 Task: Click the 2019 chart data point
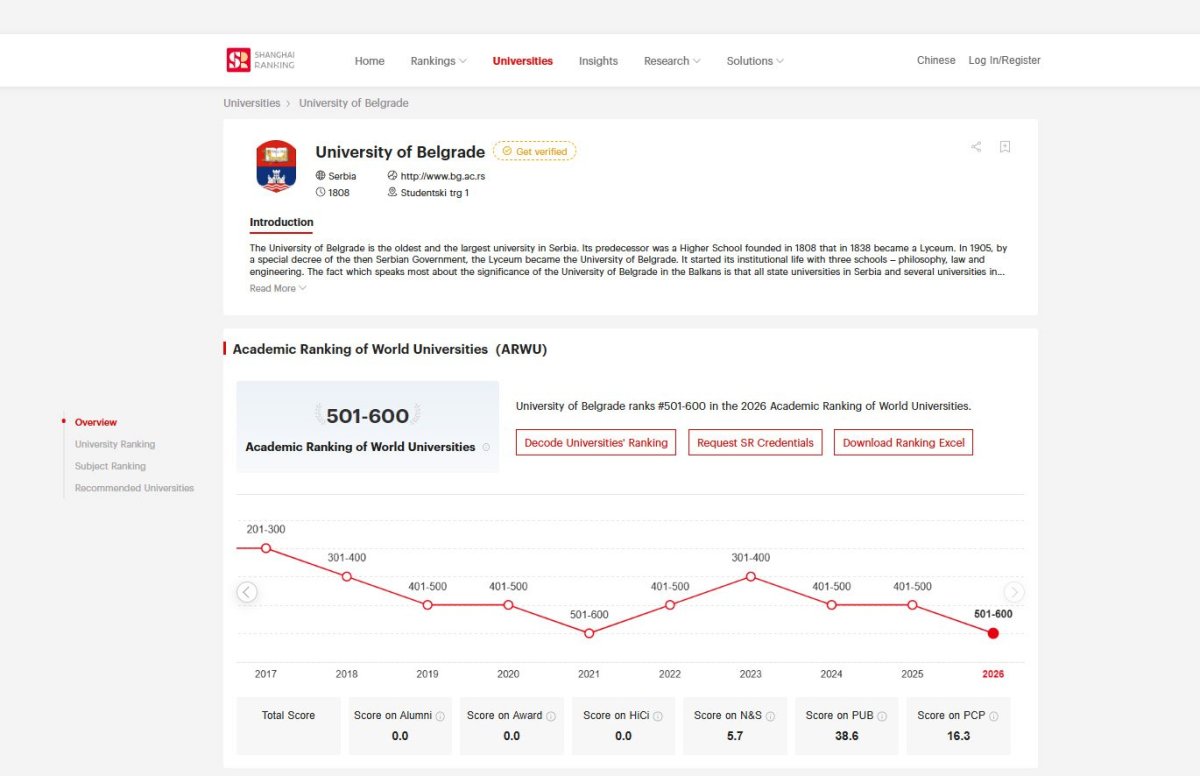(x=427, y=605)
